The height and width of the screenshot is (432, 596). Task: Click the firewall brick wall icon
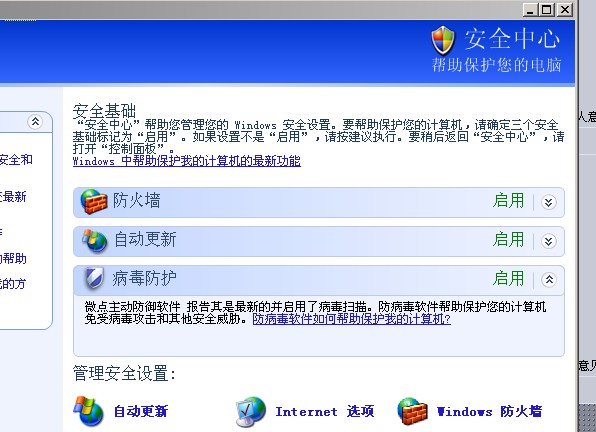click(x=94, y=201)
